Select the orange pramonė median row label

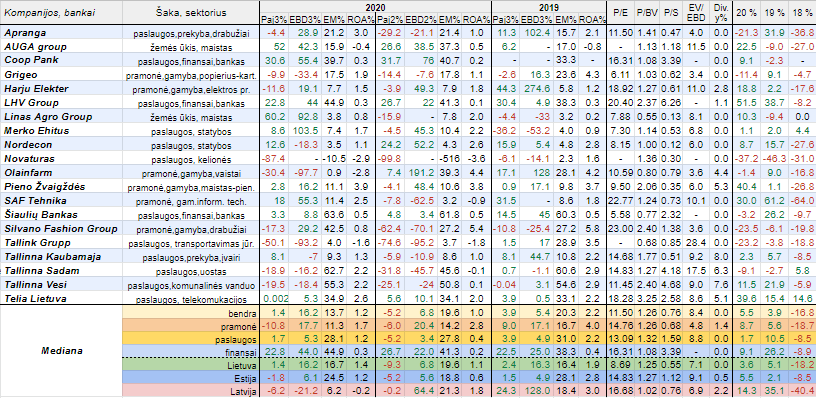[190, 326]
